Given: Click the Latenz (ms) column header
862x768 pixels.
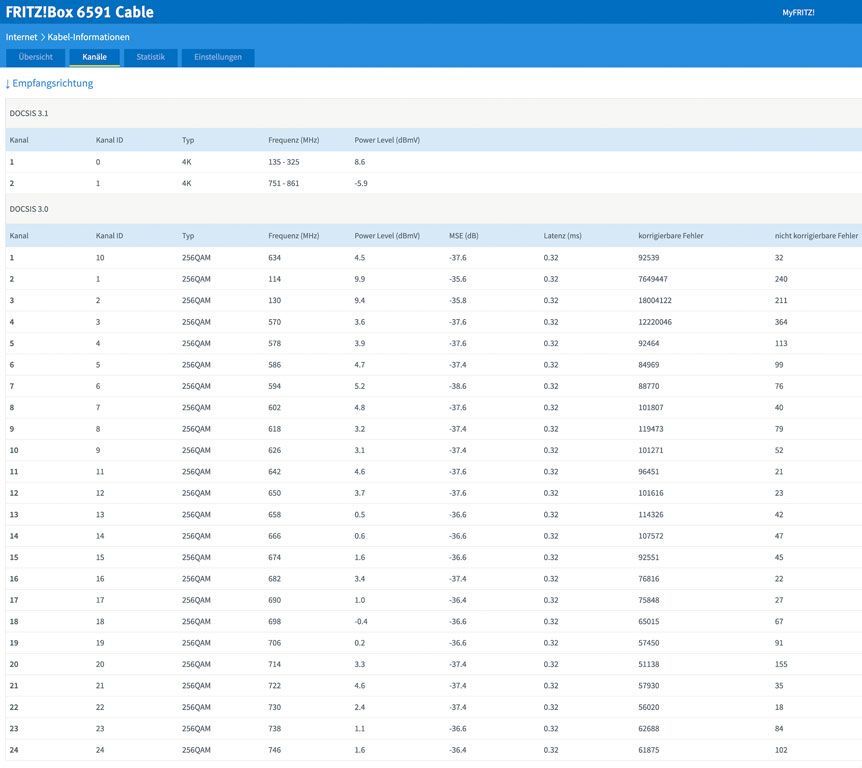Looking at the screenshot, I should pos(562,236).
